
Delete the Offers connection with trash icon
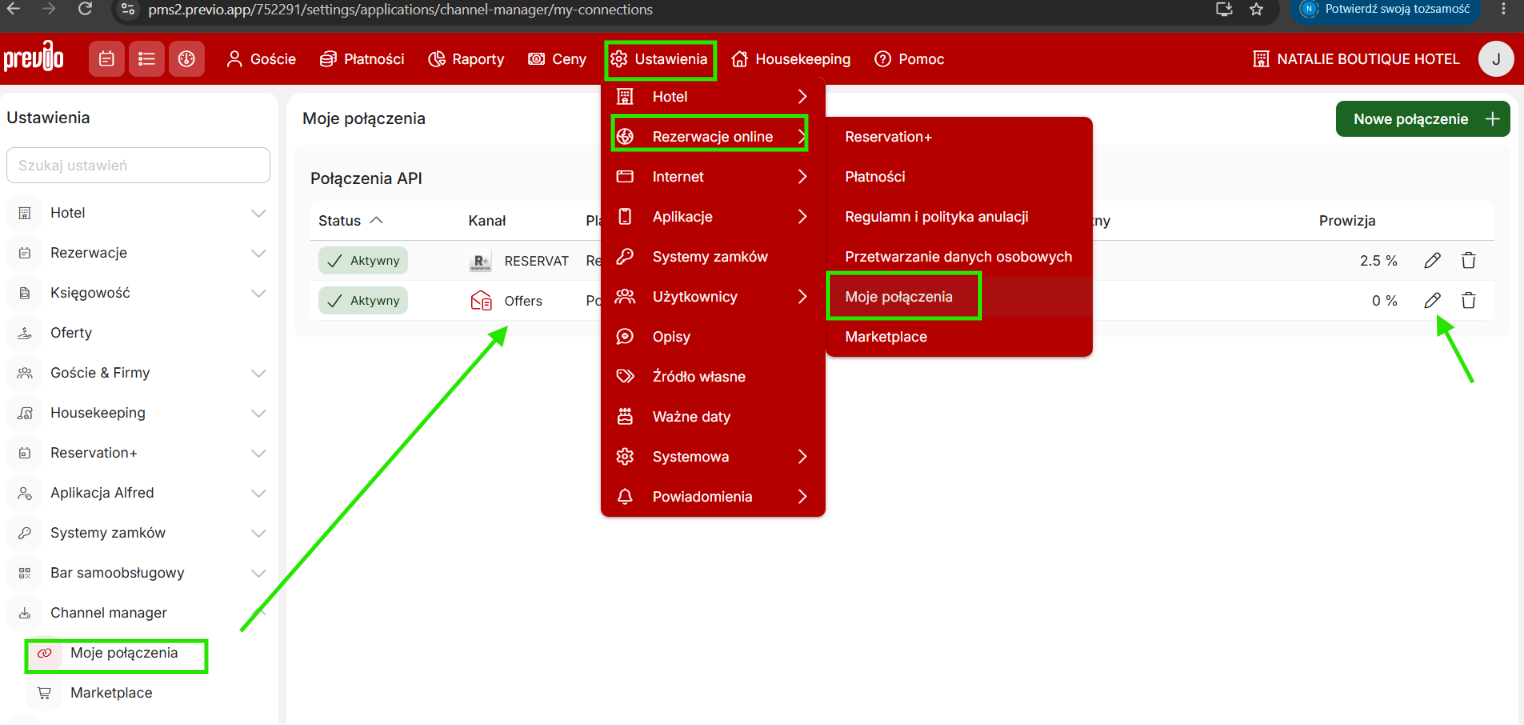point(1468,300)
